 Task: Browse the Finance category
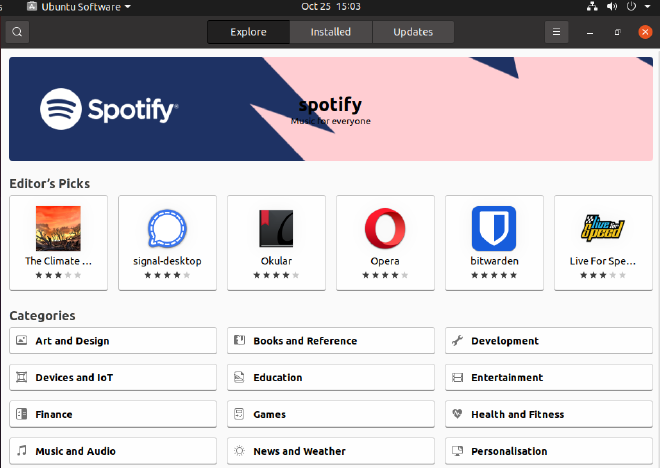click(x=113, y=414)
